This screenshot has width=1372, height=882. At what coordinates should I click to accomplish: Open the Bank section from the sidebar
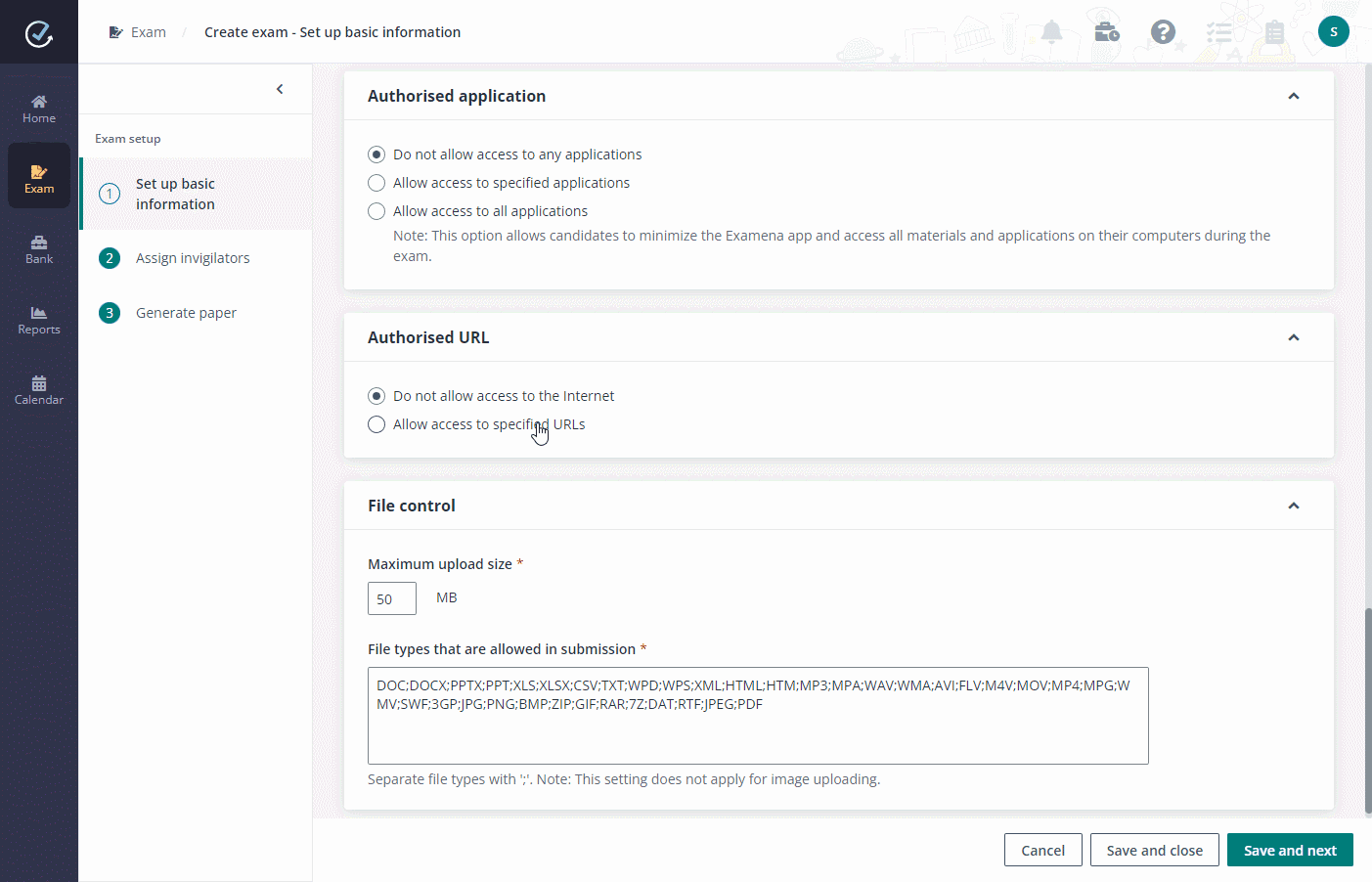[38, 249]
